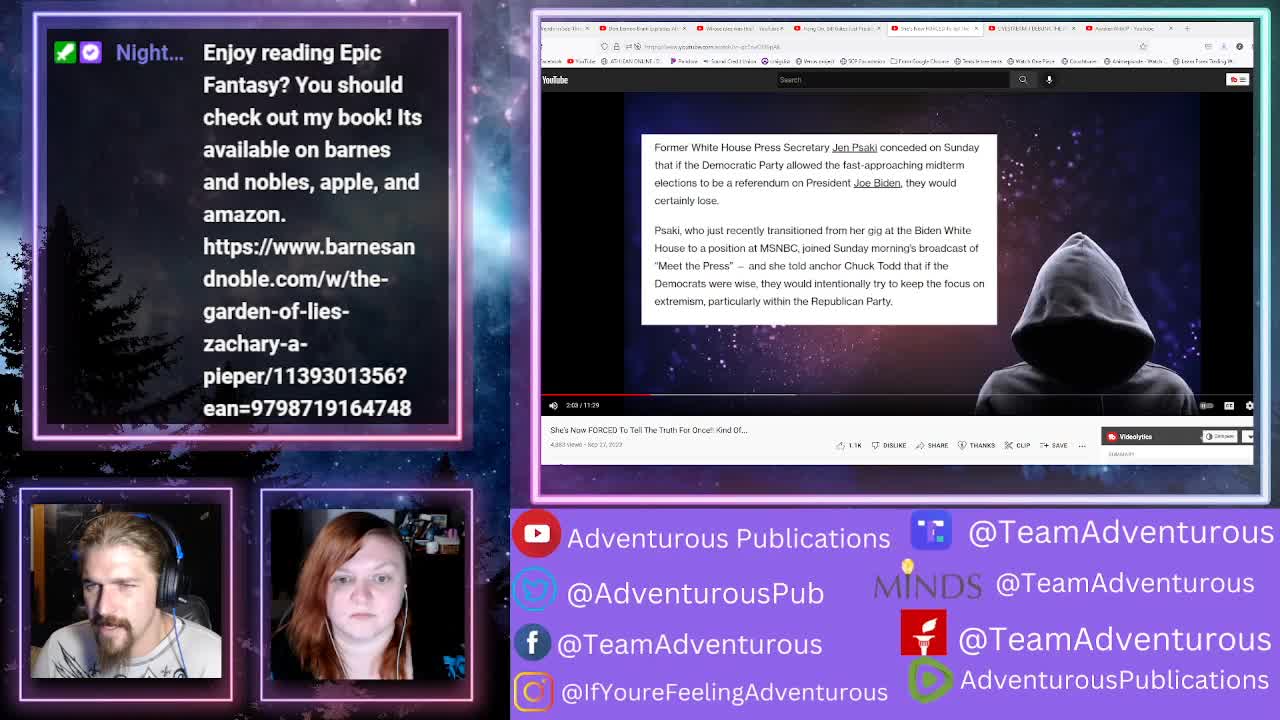This screenshot has height=720, width=1280.
Task: Open the Pandora bookmark
Action: 686,61
